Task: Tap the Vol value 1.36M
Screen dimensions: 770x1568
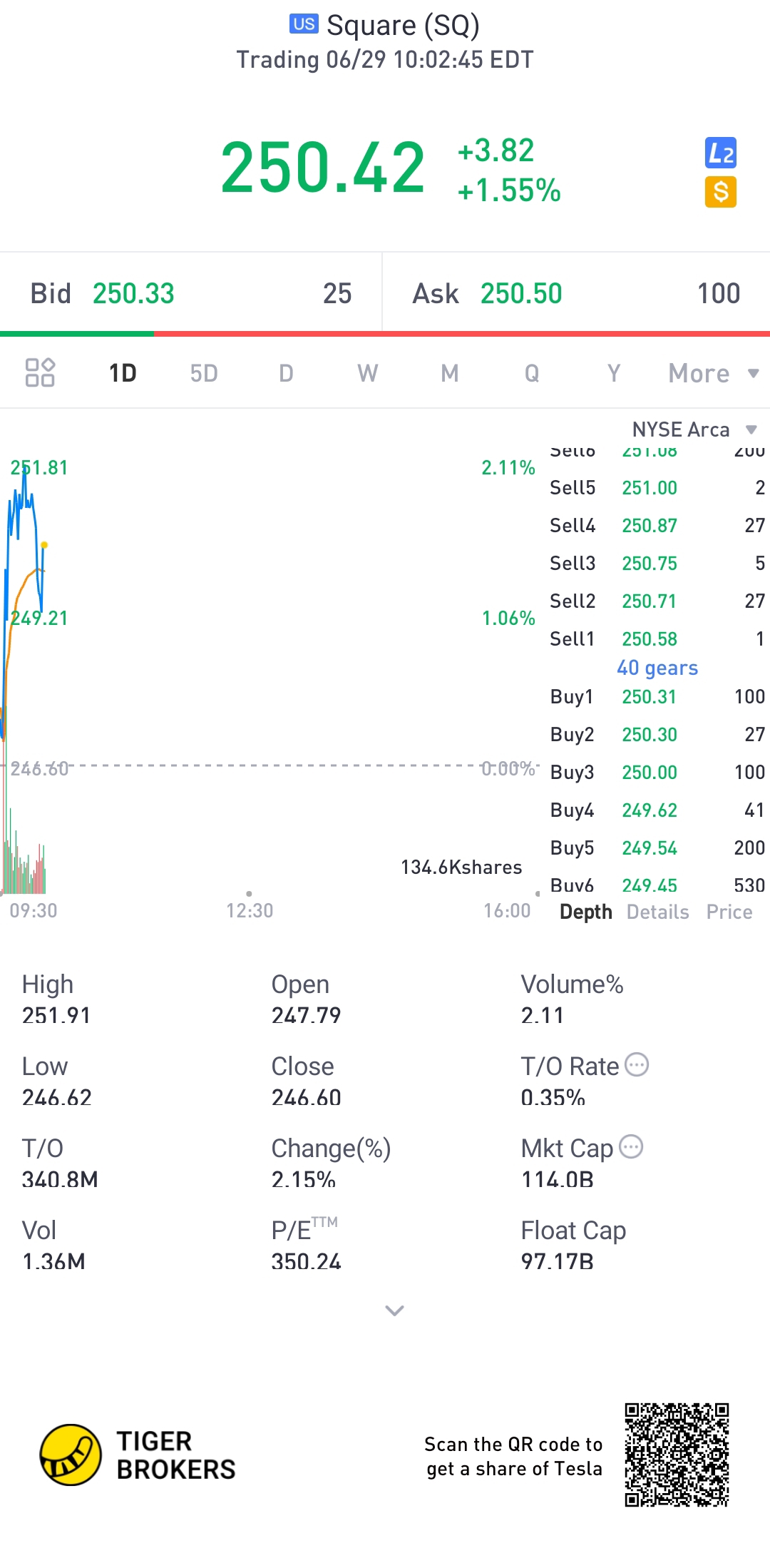Action: pos(53,1261)
